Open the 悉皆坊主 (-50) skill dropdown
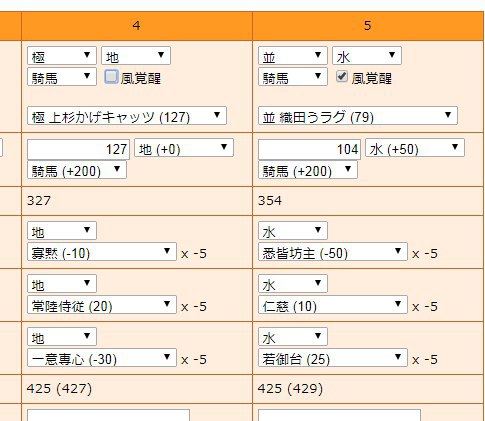The width and height of the screenshot is (485, 421). point(333,252)
